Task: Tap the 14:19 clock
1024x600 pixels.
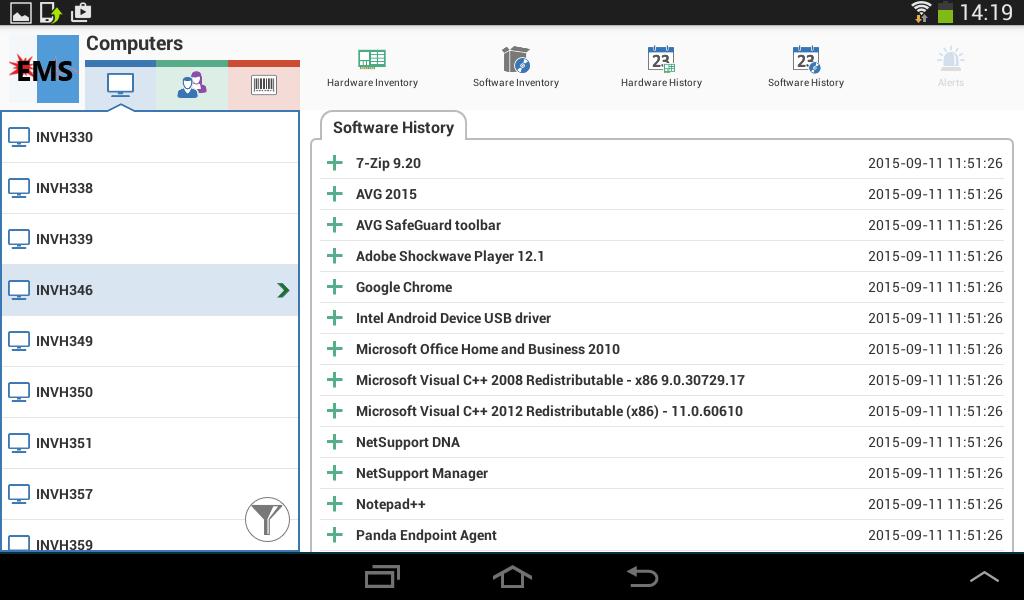Action: pos(986,12)
